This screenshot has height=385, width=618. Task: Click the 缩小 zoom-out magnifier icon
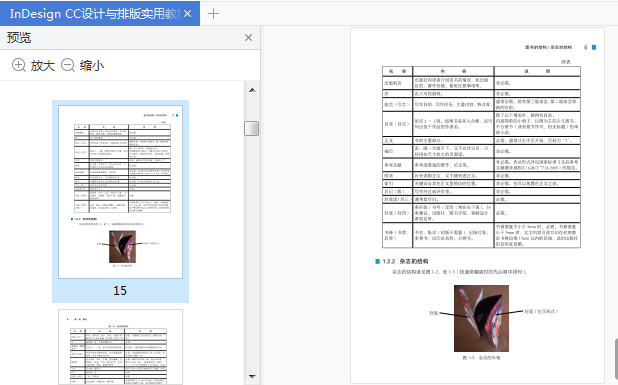pyautogui.click(x=68, y=65)
